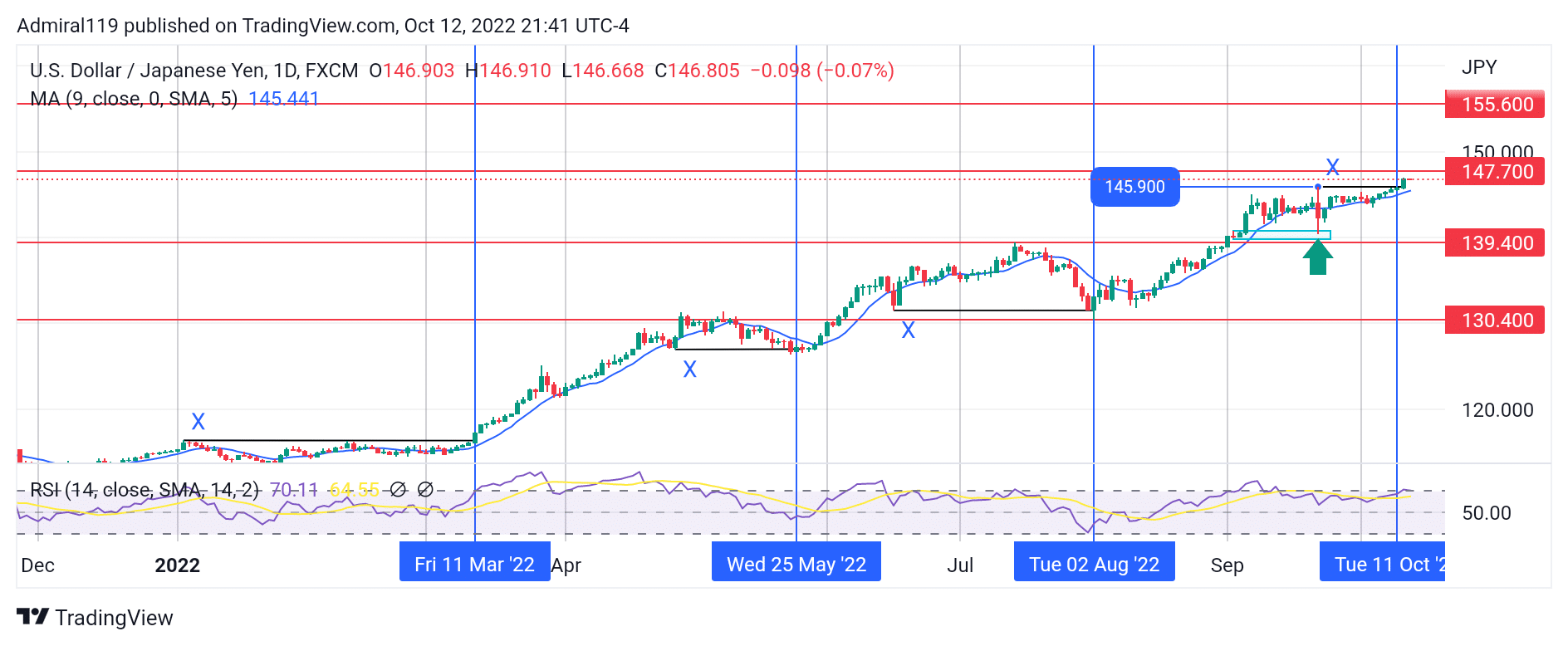
Task: Click the open price O146.903
Action: point(412,71)
